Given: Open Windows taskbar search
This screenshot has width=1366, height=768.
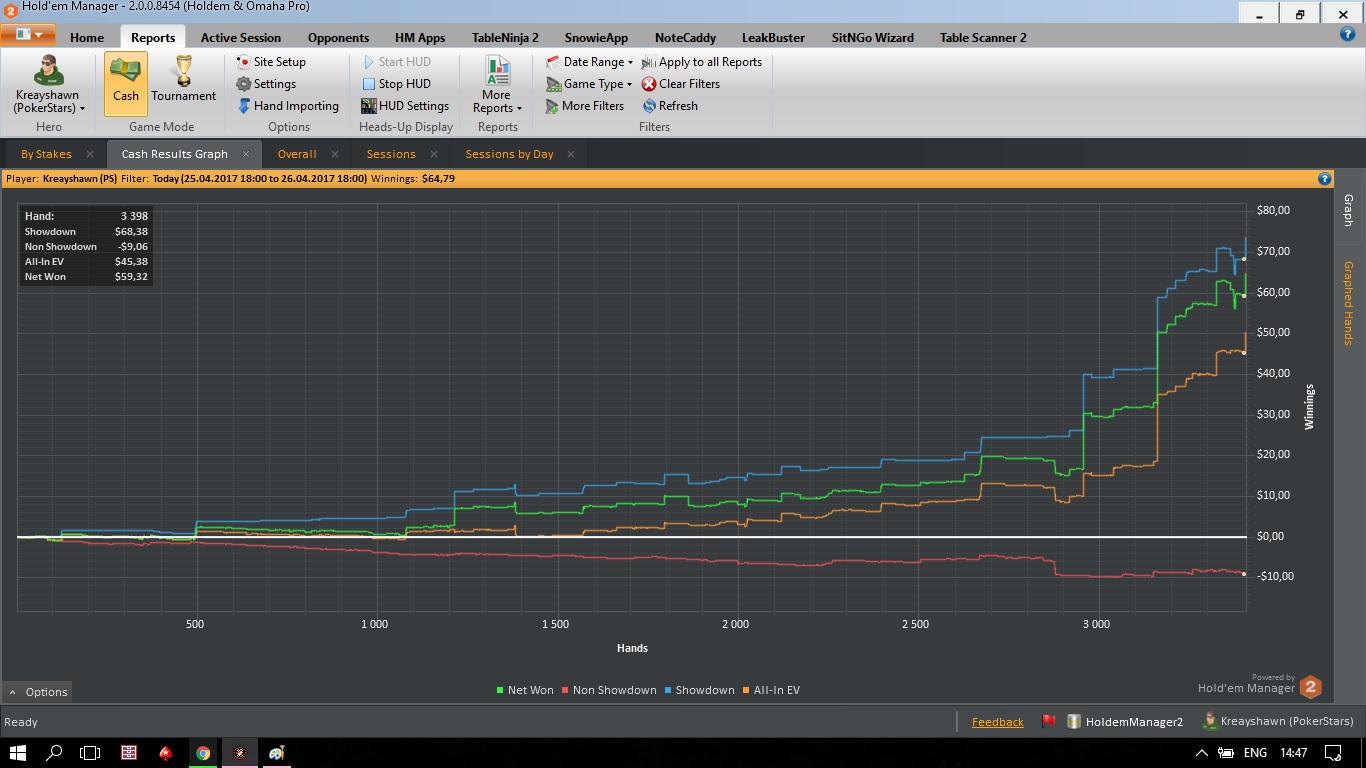Looking at the screenshot, I should pyautogui.click(x=55, y=752).
